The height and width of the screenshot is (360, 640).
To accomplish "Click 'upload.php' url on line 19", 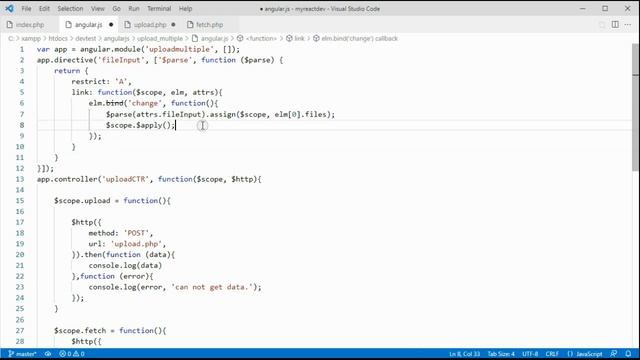I will (136, 244).
